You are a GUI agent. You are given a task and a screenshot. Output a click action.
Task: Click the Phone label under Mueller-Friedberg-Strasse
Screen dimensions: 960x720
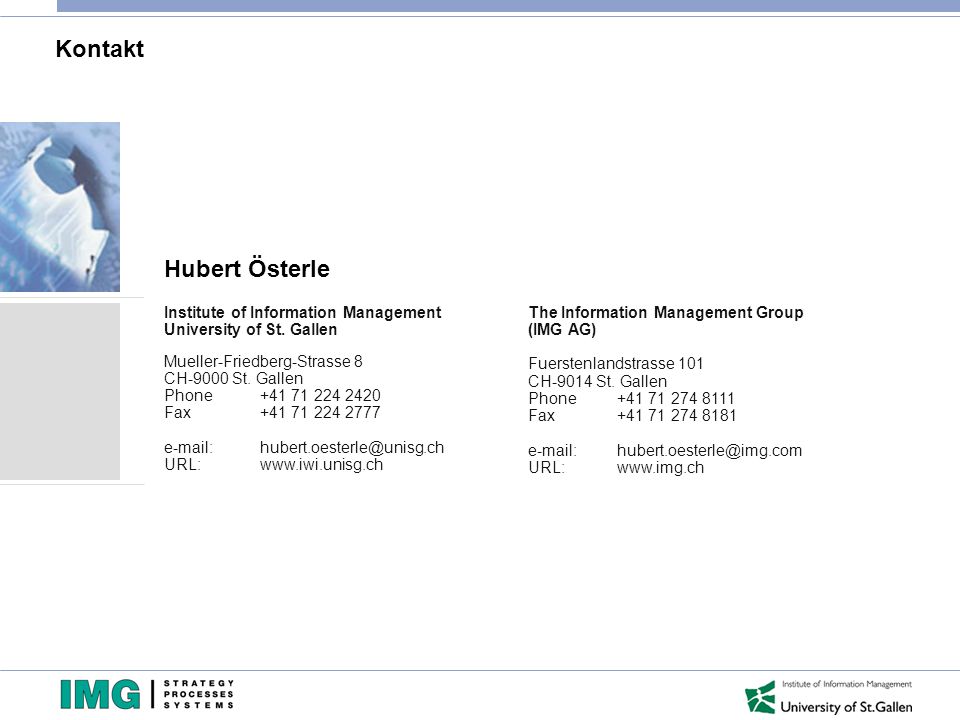coord(189,396)
